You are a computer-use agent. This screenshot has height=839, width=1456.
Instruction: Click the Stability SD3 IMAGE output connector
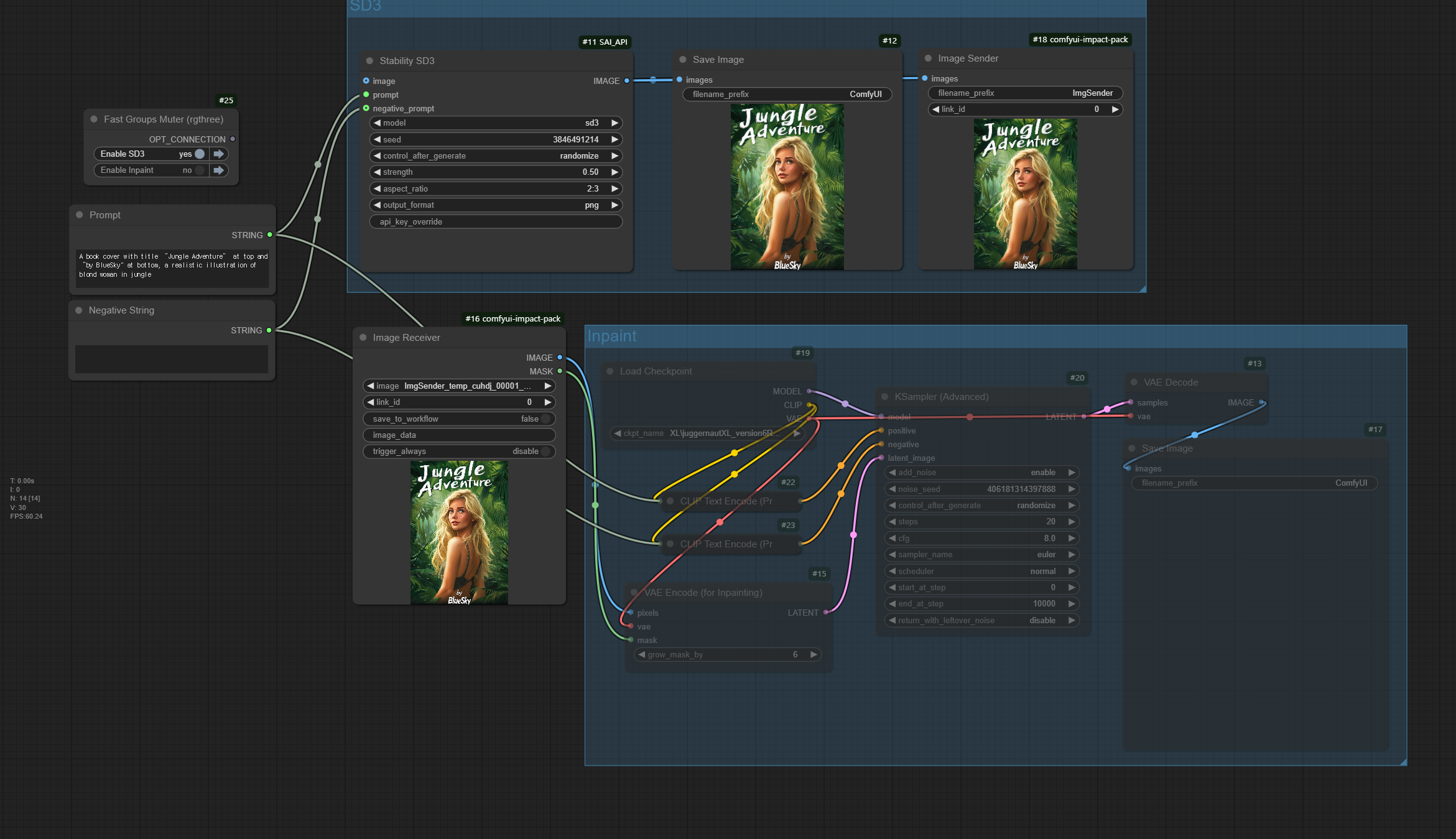pos(626,81)
